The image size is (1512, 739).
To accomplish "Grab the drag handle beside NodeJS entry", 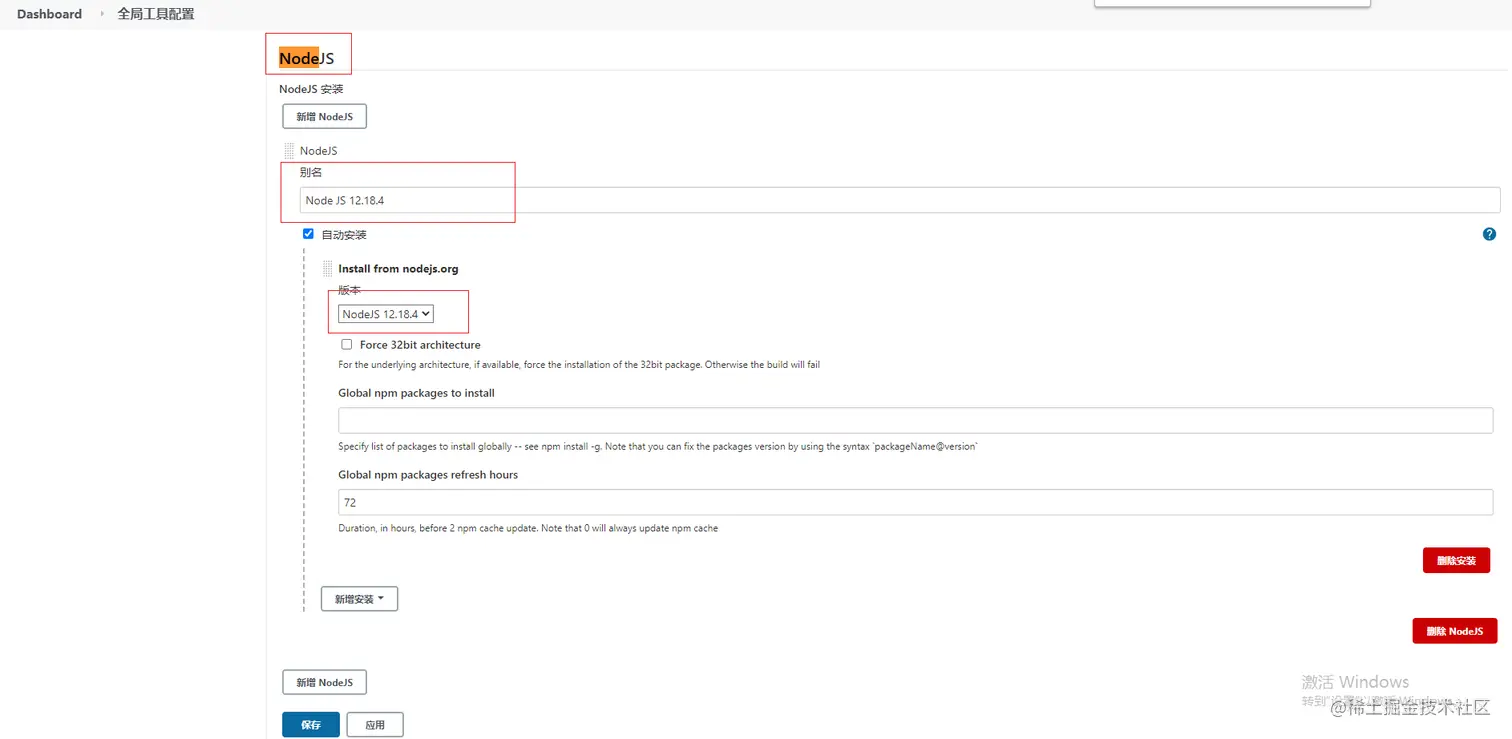I will click(x=289, y=151).
